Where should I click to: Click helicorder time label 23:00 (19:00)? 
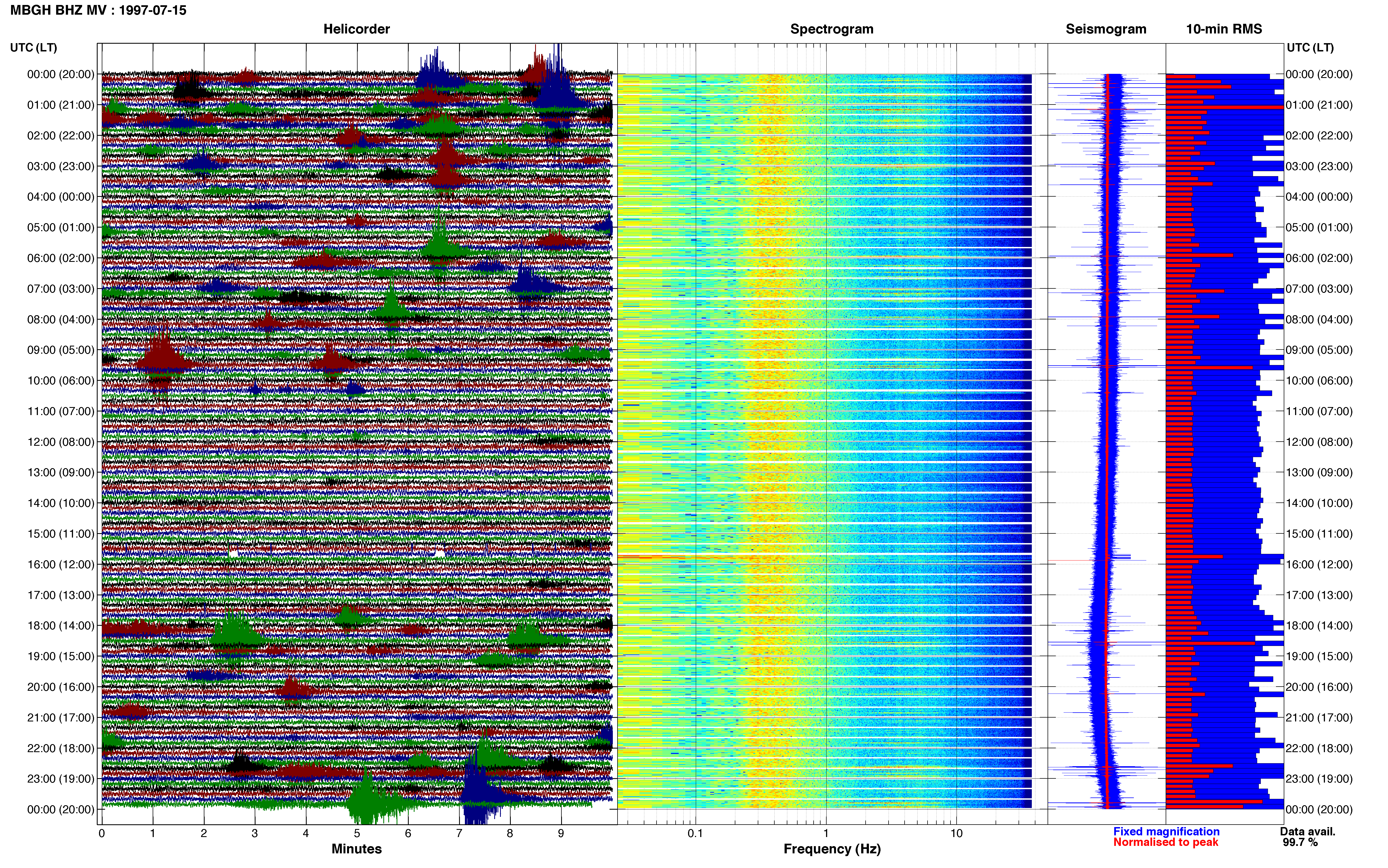pos(61,779)
